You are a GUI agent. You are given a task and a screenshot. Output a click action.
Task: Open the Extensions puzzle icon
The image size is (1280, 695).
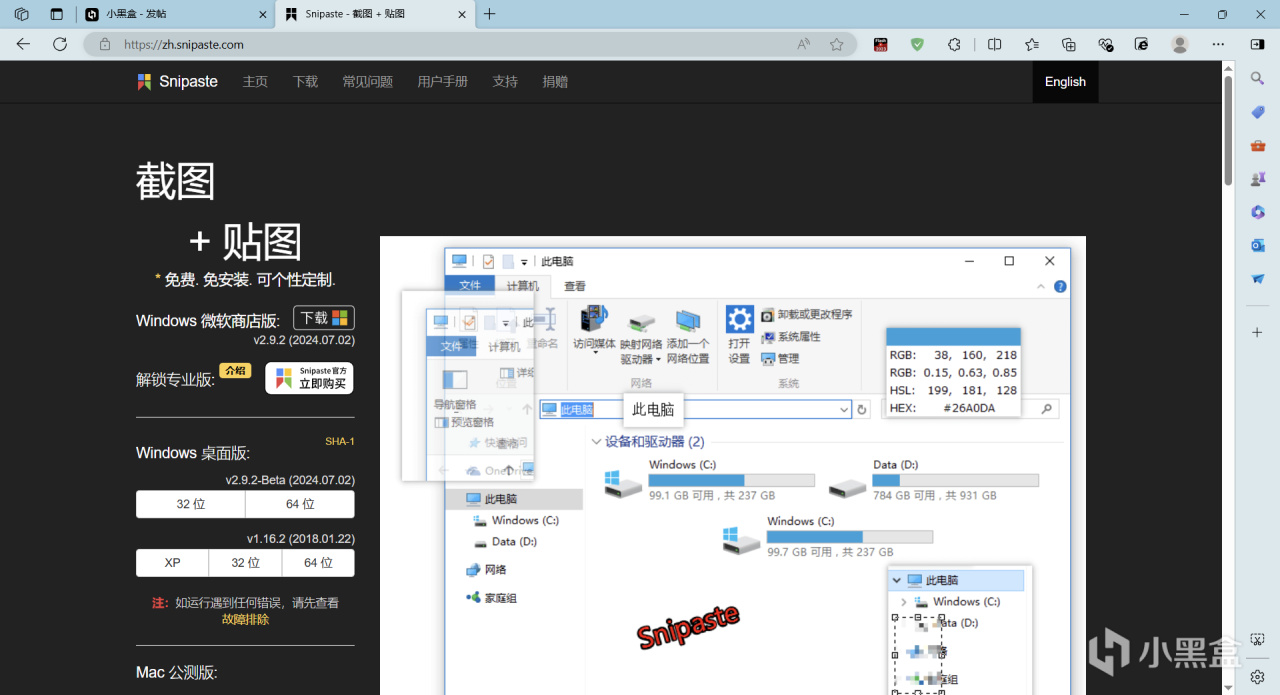[x=954, y=44]
